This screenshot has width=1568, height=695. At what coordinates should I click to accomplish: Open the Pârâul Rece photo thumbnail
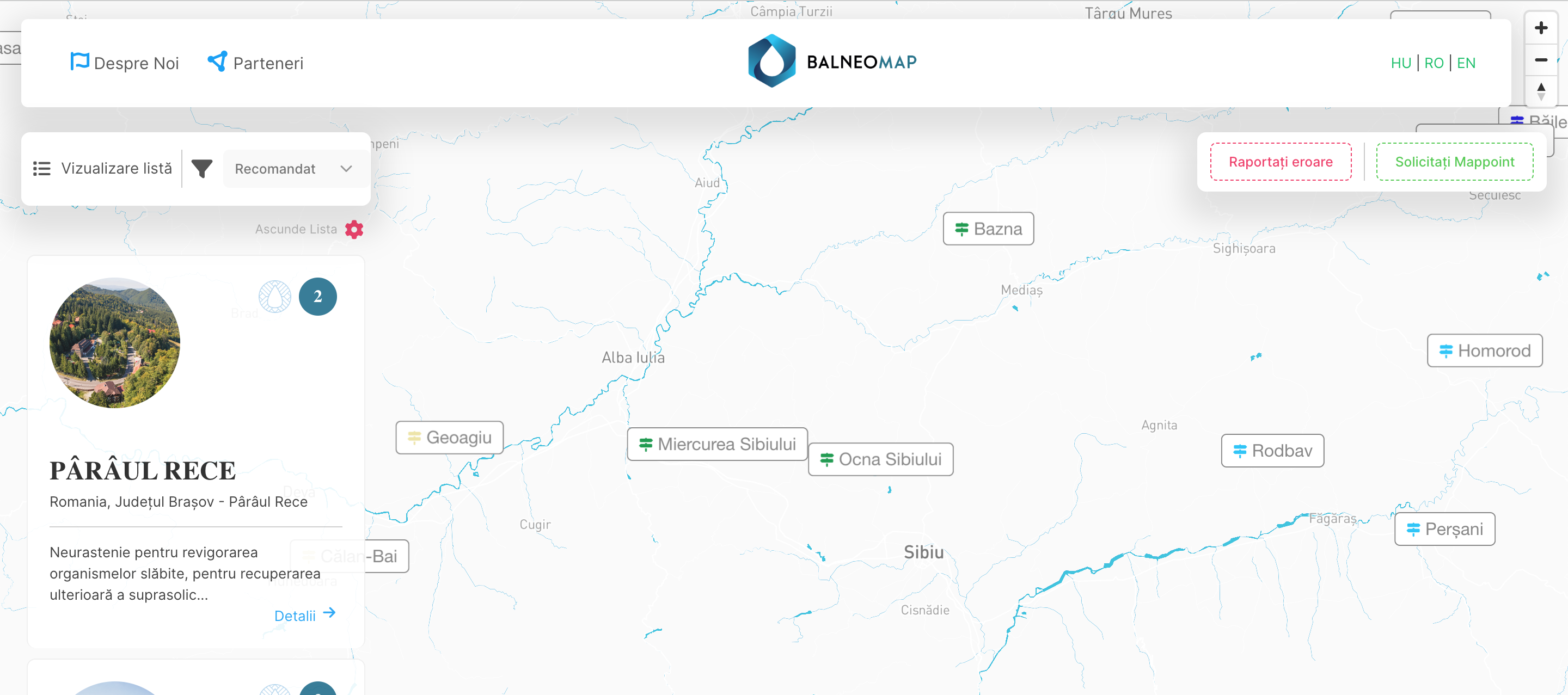click(114, 343)
